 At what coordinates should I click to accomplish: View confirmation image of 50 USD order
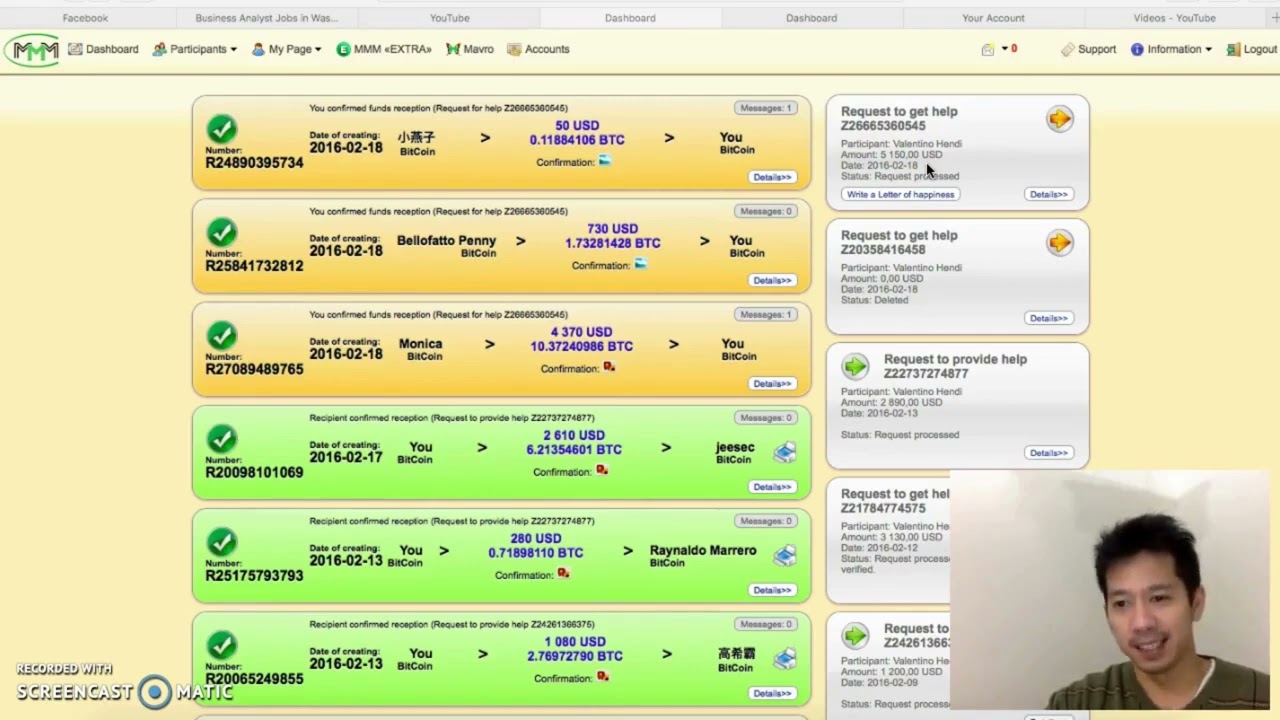tap(604, 161)
